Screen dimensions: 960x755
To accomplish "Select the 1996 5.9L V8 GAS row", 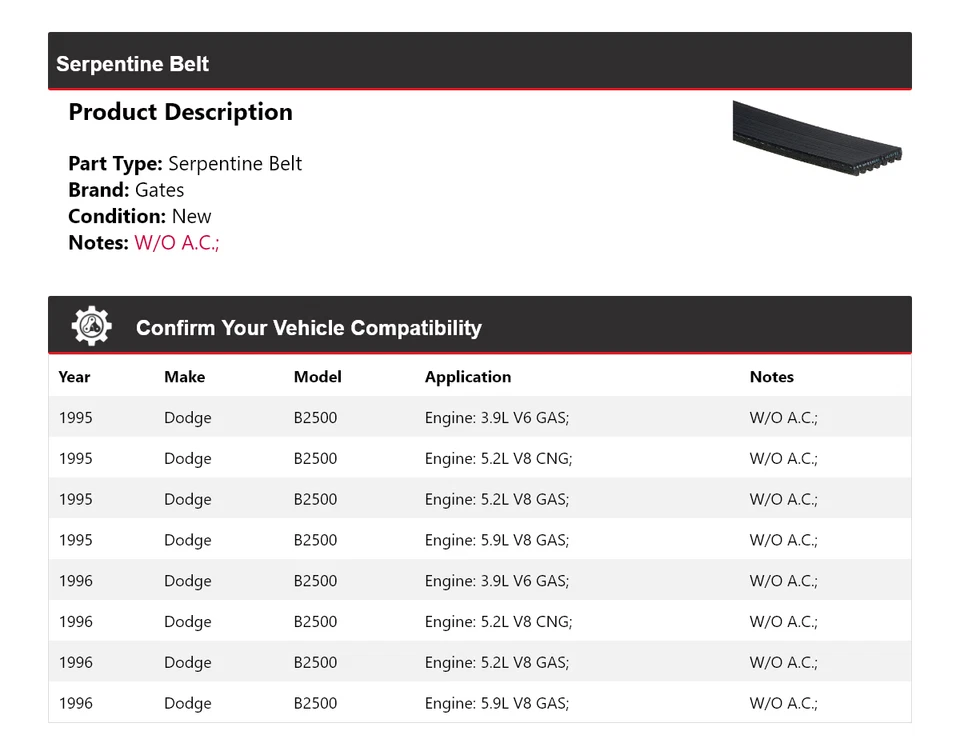I will [479, 703].
